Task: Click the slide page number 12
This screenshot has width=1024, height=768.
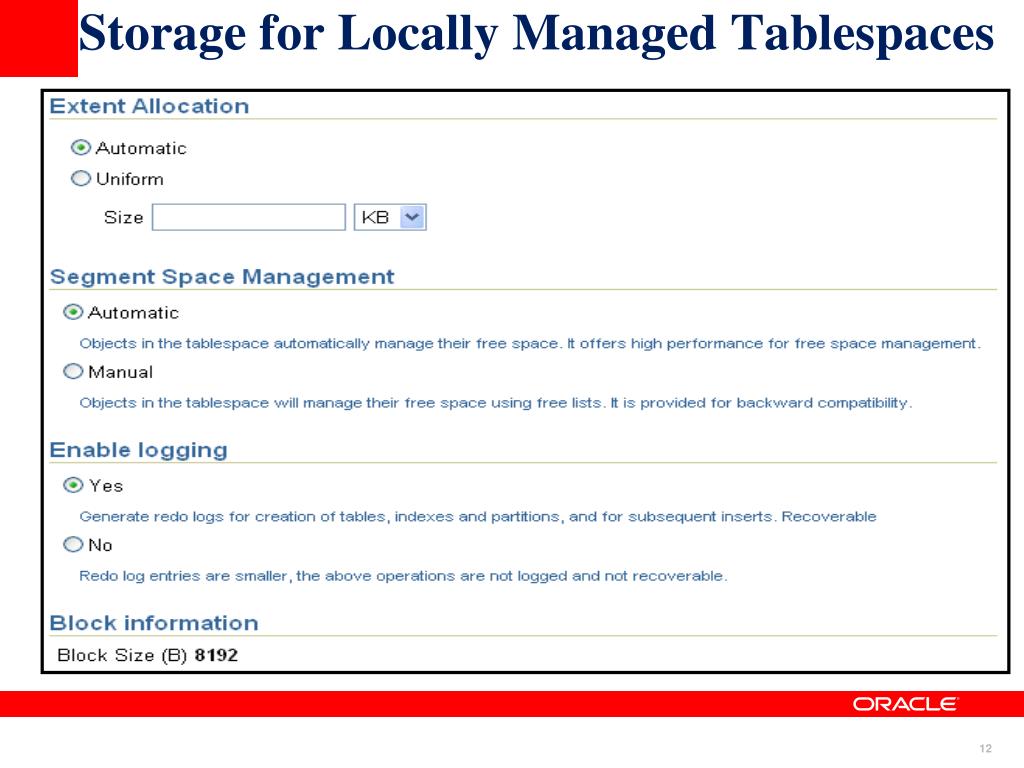Action: (985, 748)
